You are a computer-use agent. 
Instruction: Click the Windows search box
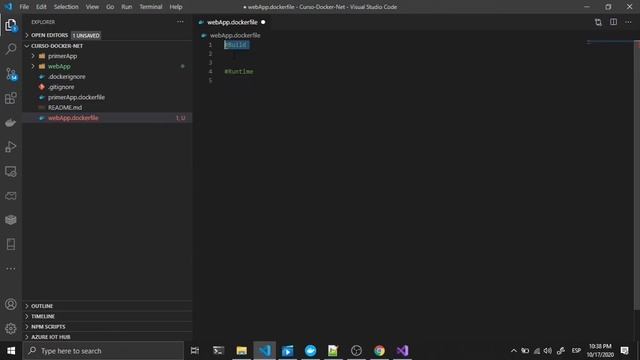click(103, 351)
